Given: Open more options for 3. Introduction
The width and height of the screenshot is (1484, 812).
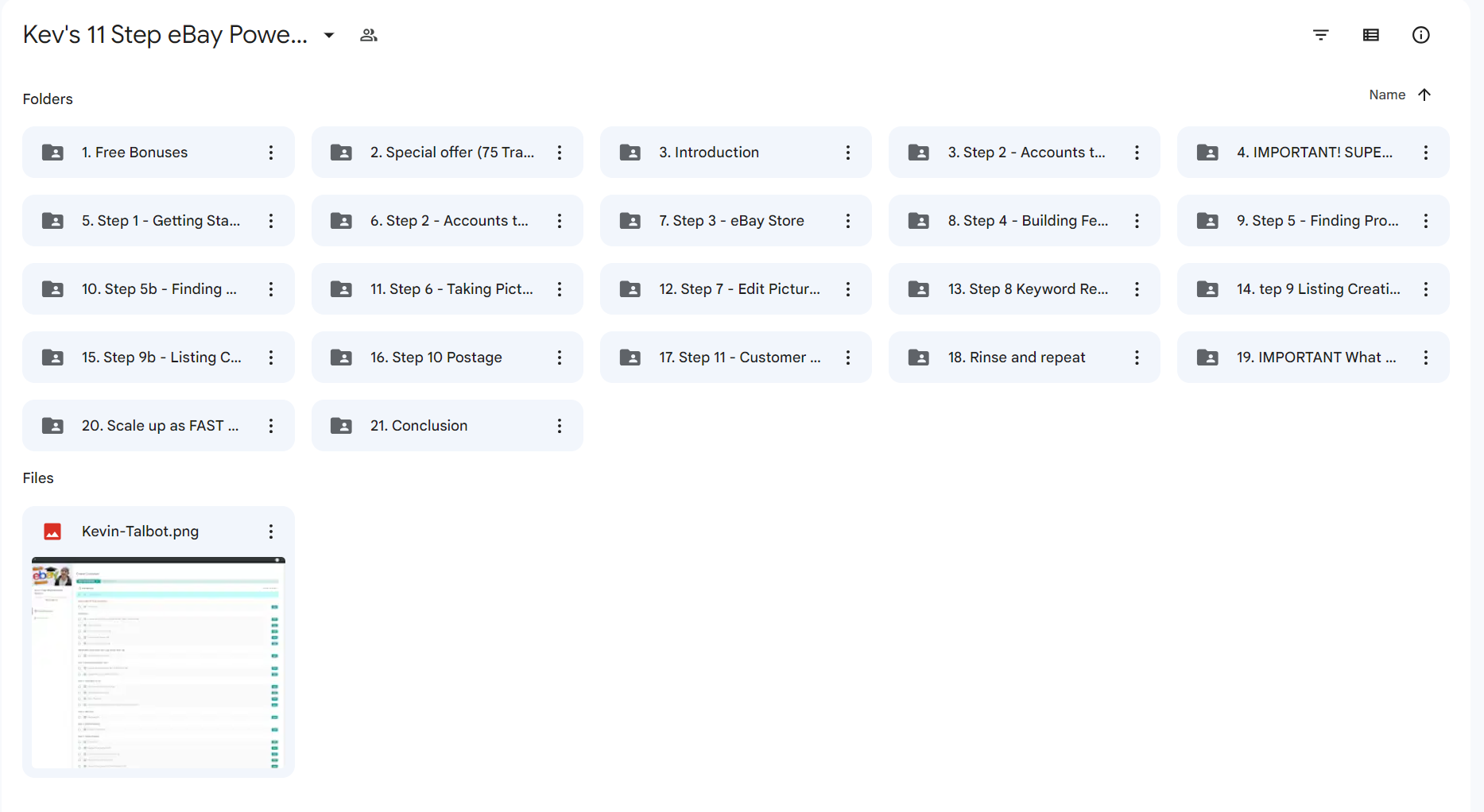Looking at the screenshot, I should 848,153.
